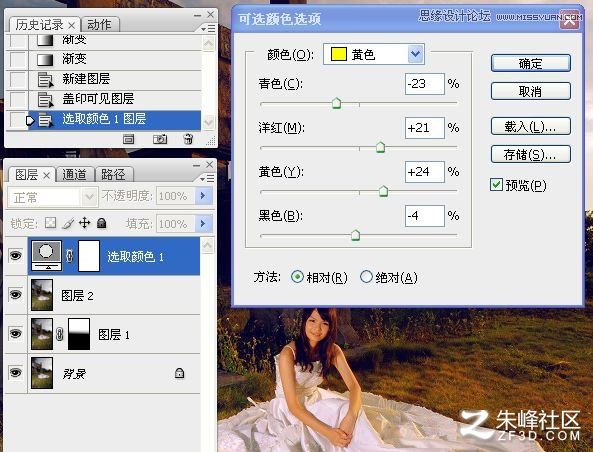Image resolution: width=593 pixels, height=452 pixels.
Task: Delete current state with history trash icon
Action: point(188,139)
